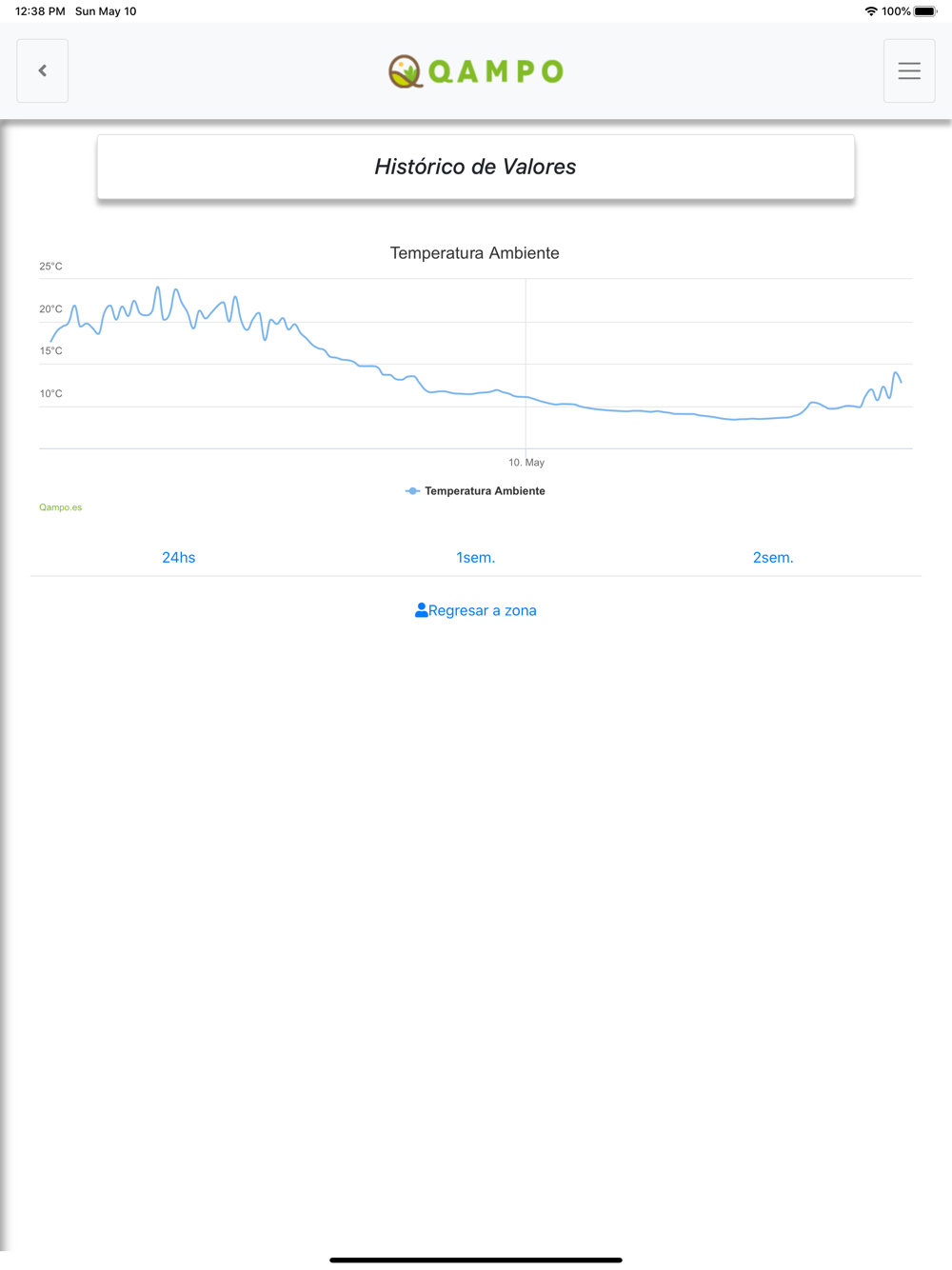Tap the clock time in status bar
952x1270 pixels.
click(x=40, y=11)
